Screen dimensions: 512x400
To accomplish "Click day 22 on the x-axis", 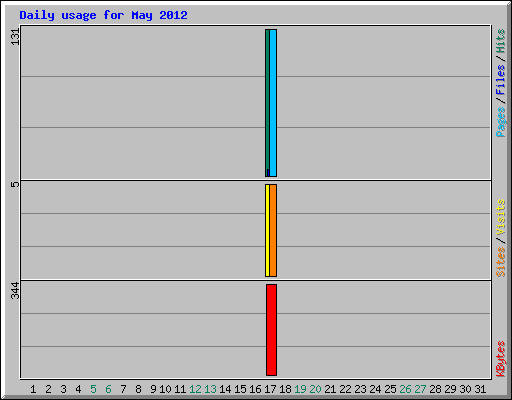I will pyautogui.click(x=345, y=389).
